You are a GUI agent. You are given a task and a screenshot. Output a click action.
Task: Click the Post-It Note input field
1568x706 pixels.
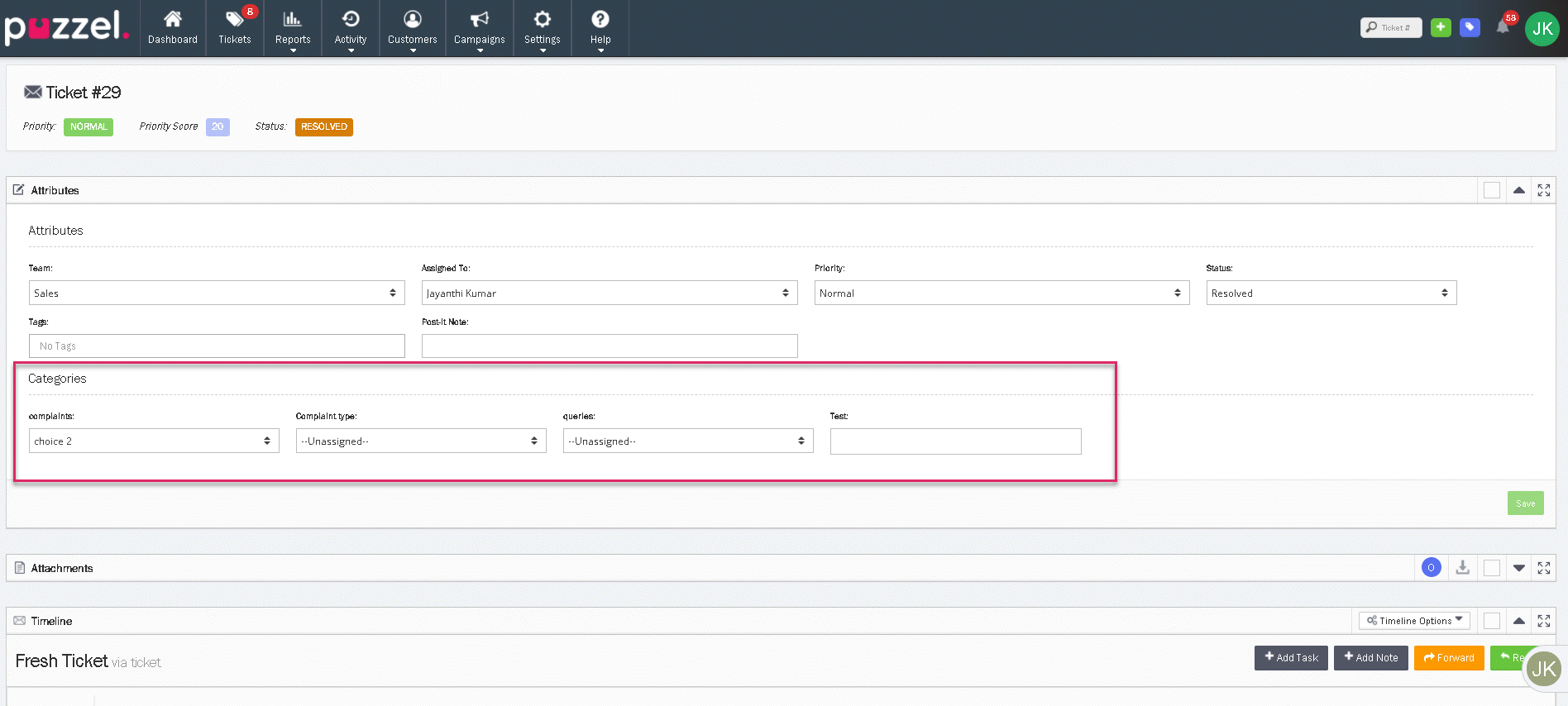(610, 346)
